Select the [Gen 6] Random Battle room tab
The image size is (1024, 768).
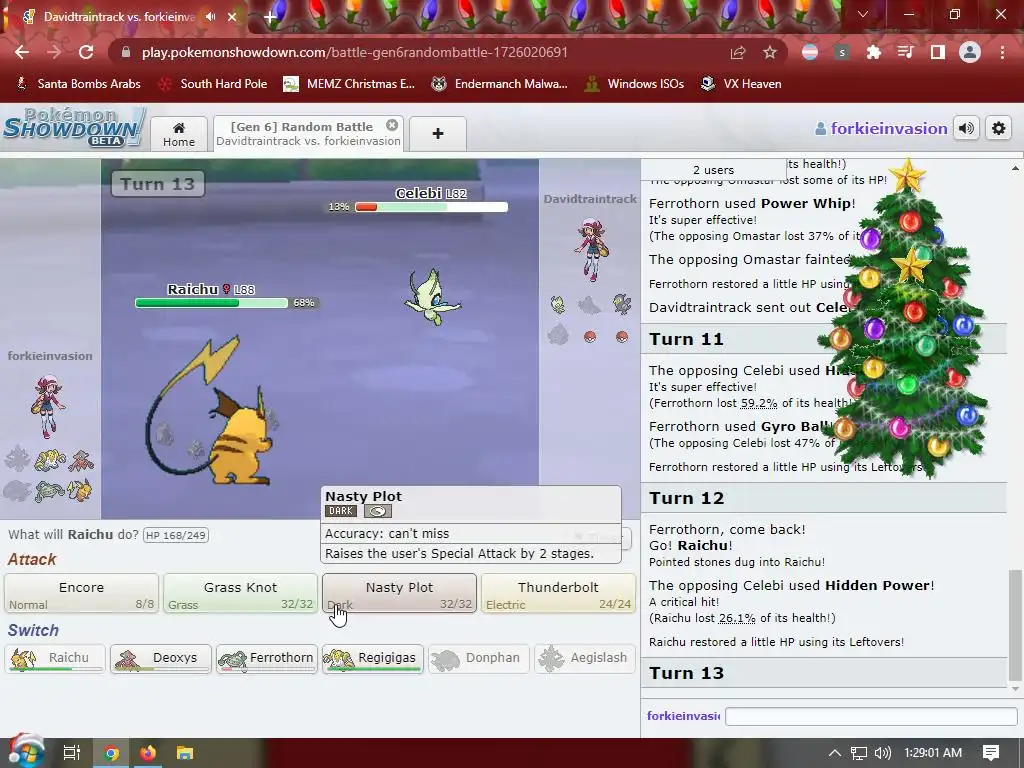click(308, 134)
